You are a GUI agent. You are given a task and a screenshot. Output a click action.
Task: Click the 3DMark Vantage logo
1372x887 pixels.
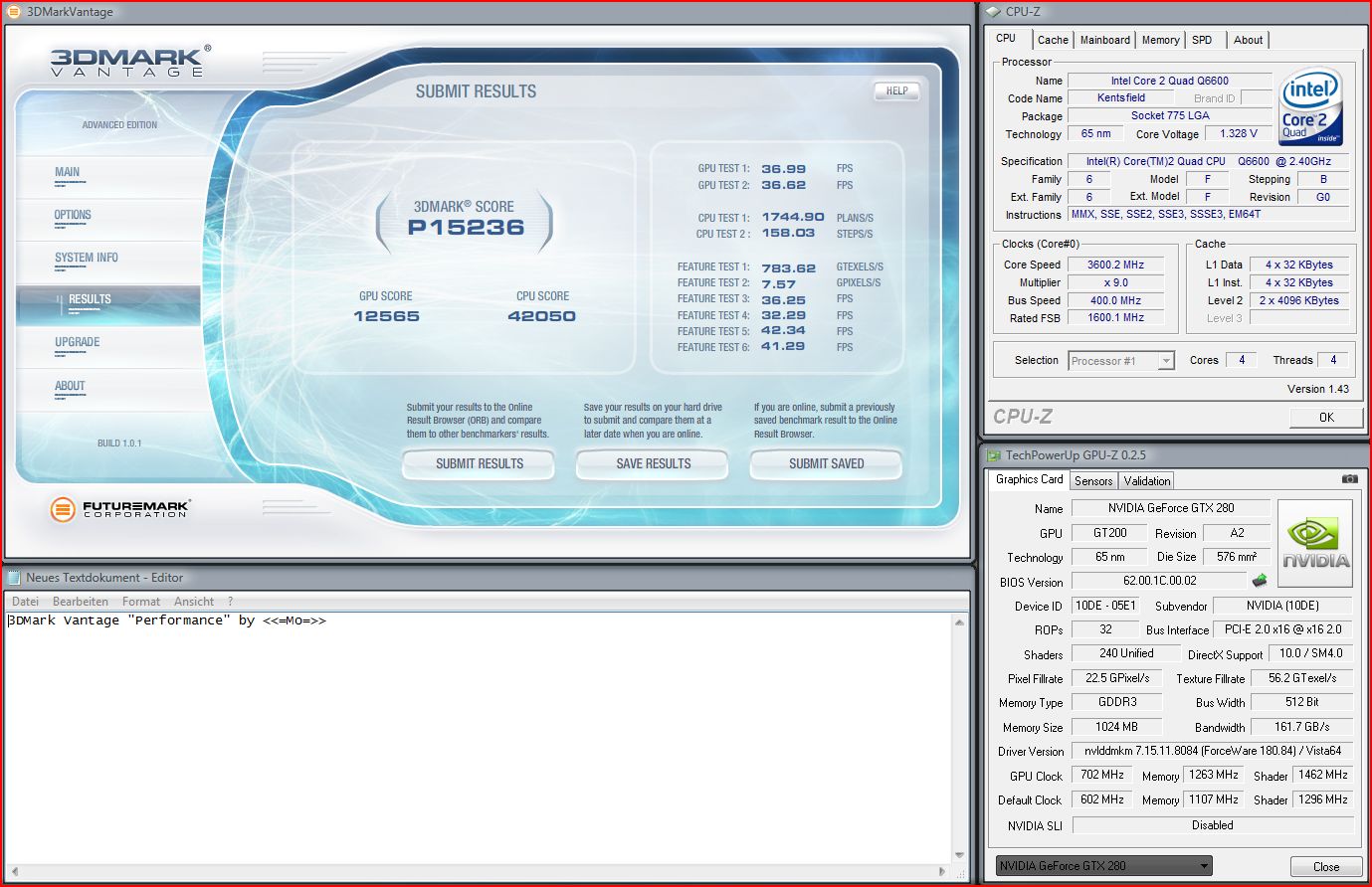130,61
